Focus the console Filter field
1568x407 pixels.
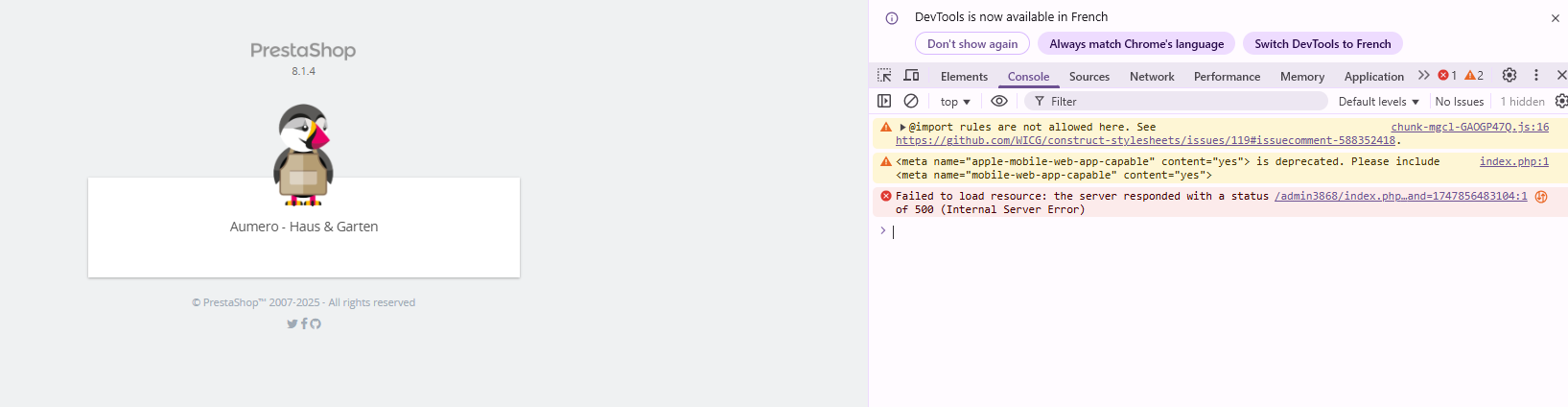pos(1176,101)
